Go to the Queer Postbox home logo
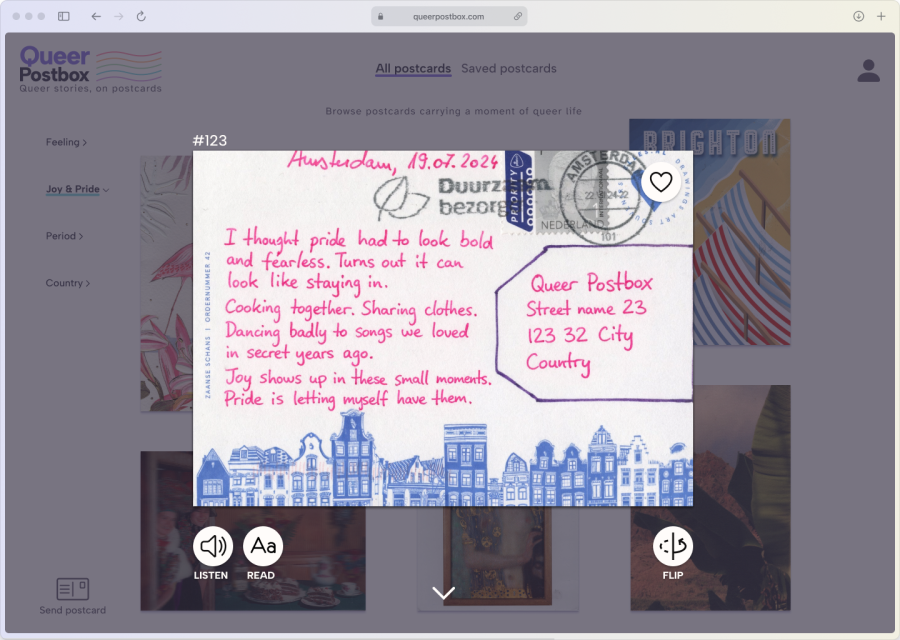The height and width of the screenshot is (640, 900). point(91,69)
